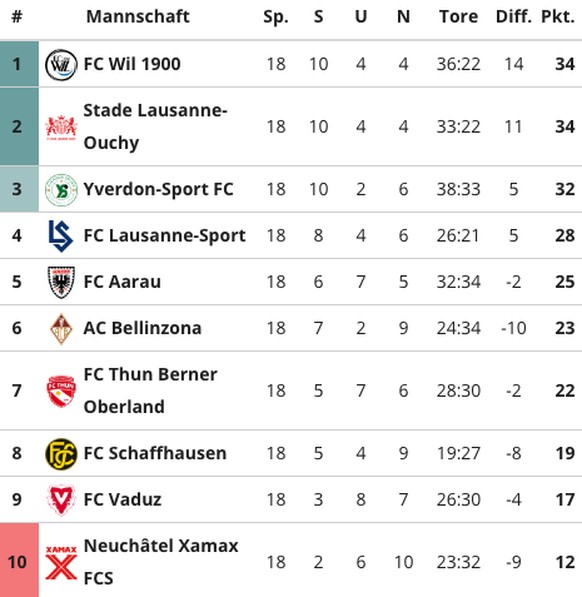
Task: Select the FC Aarau team name
Action: coord(122,282)
